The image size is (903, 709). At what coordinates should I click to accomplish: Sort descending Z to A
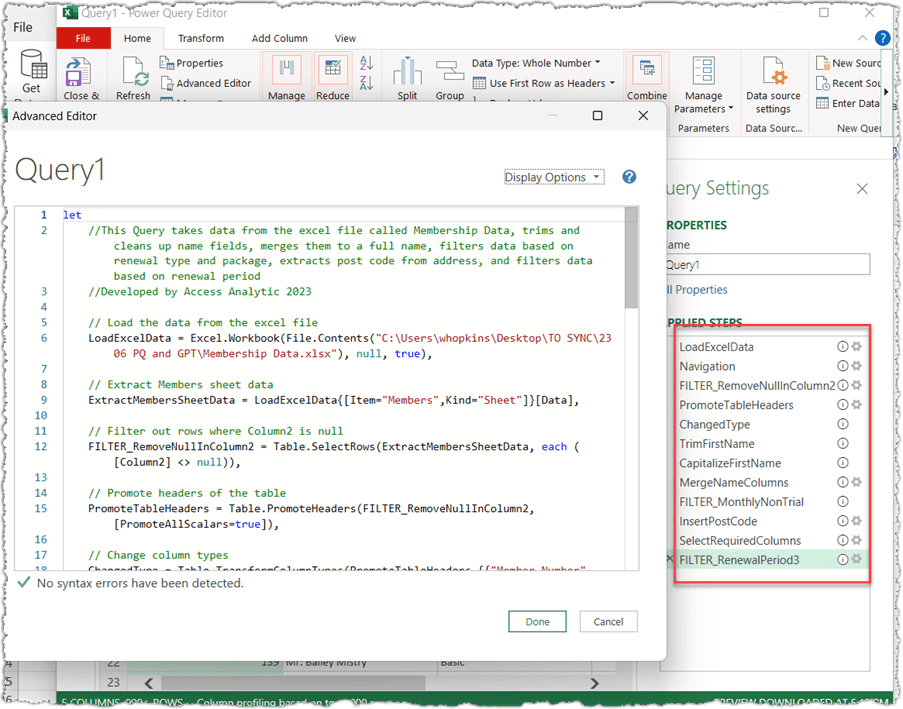point(366,82)
